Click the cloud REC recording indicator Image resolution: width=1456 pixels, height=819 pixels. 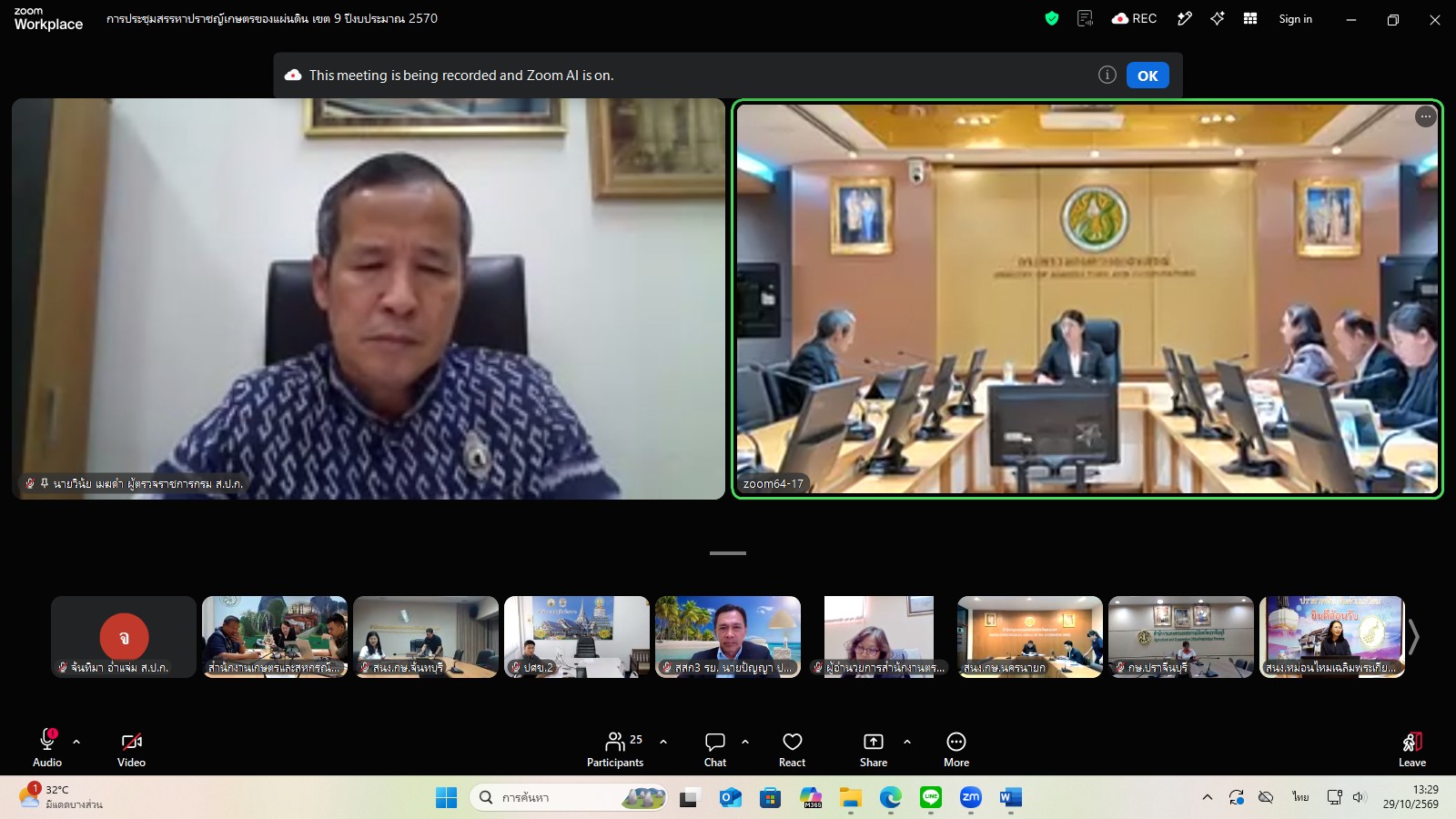1134,18
